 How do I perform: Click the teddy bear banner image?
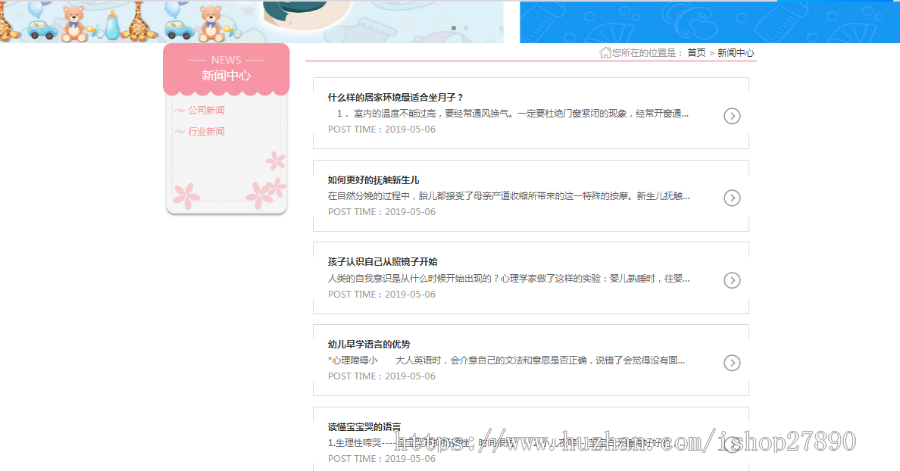click(x=251, y=21)
